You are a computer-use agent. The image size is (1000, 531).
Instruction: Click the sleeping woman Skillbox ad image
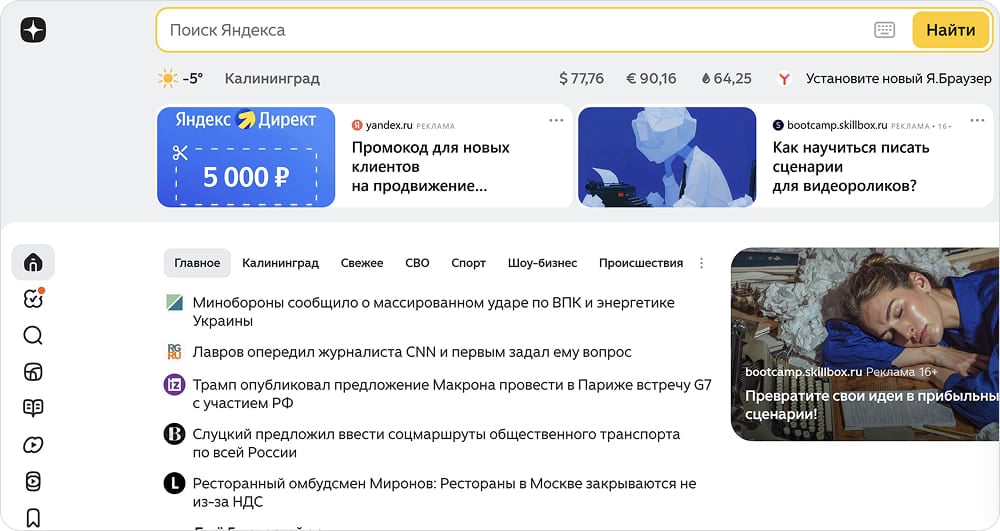pos(865,344)
